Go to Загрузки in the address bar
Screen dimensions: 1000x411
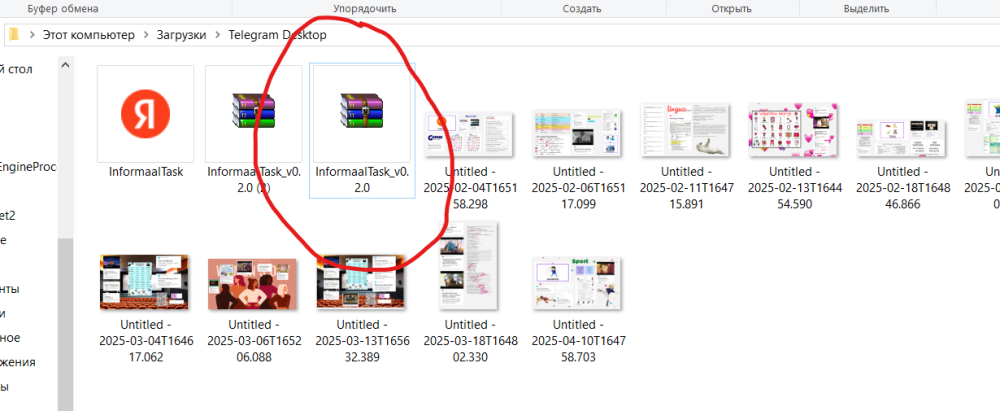click(x=182, y=35)
